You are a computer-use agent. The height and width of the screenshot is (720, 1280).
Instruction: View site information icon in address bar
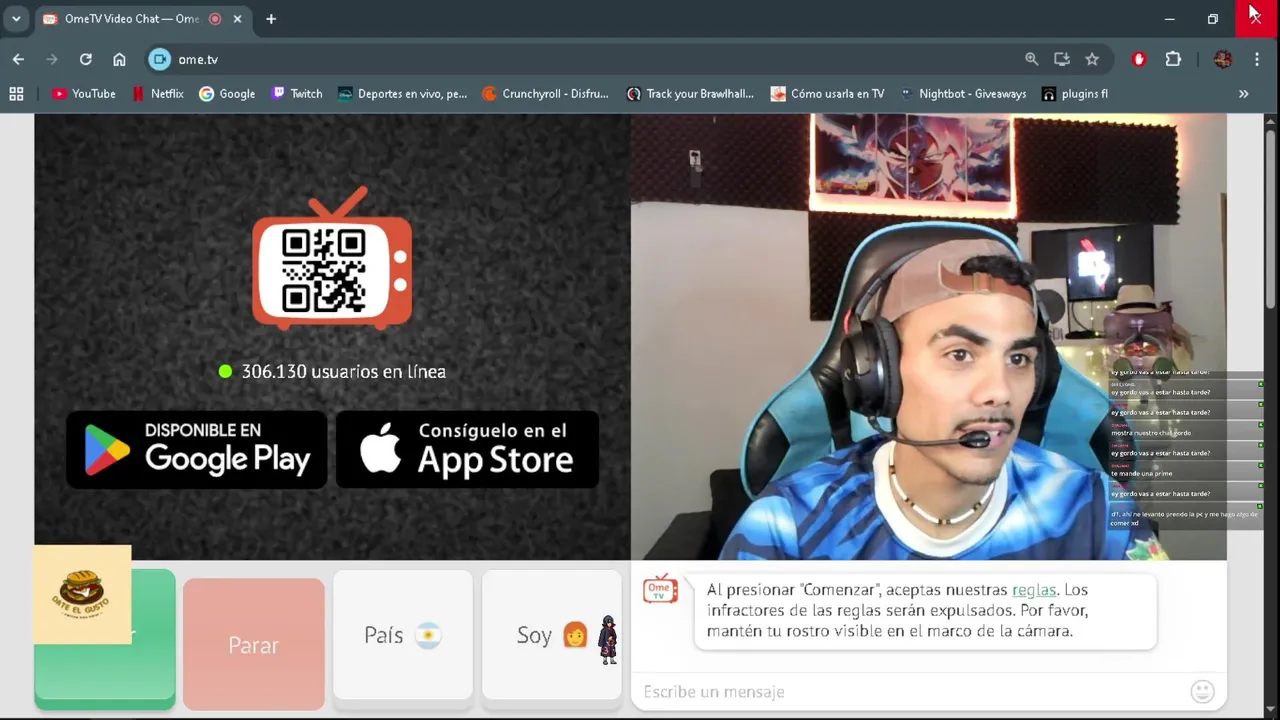click(x=160, y=59)
